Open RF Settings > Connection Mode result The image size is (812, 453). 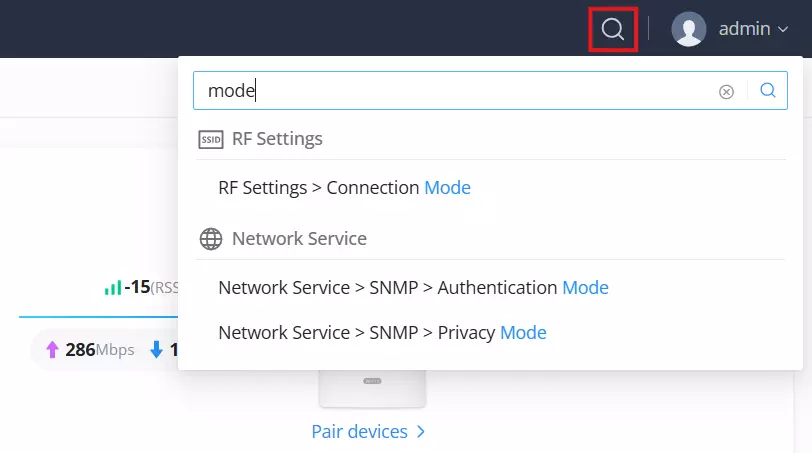point(344,187)
